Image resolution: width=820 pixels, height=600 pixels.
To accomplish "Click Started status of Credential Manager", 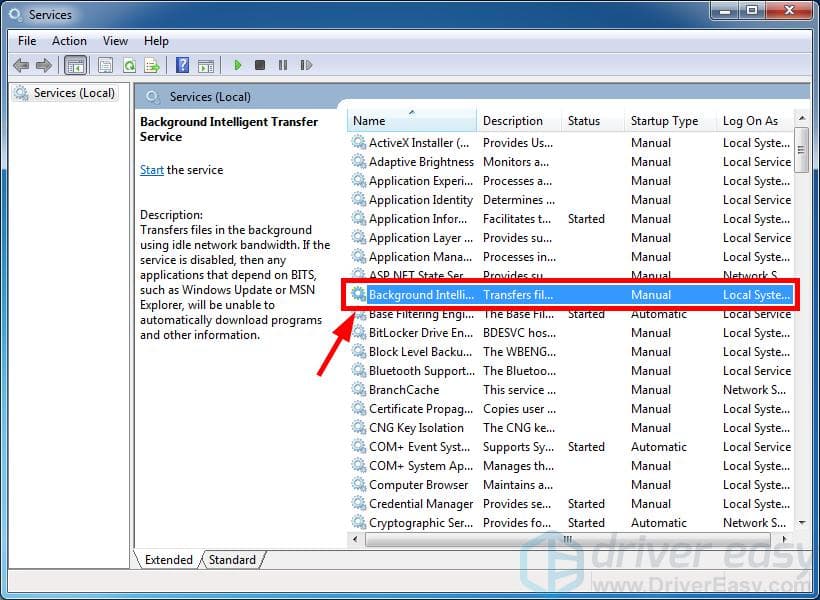I will click(586, 504).
